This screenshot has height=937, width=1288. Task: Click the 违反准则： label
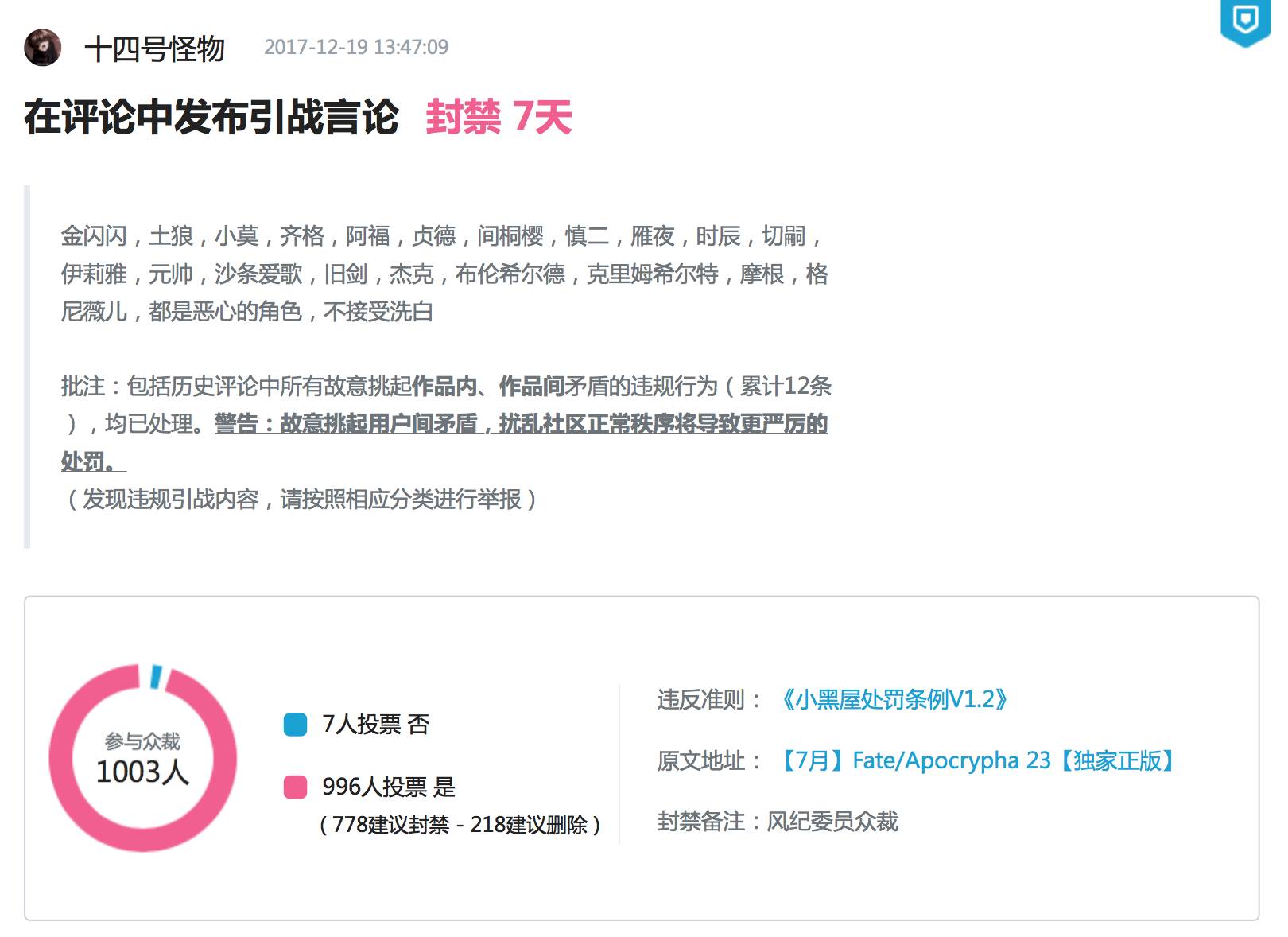tap(711, 699)
